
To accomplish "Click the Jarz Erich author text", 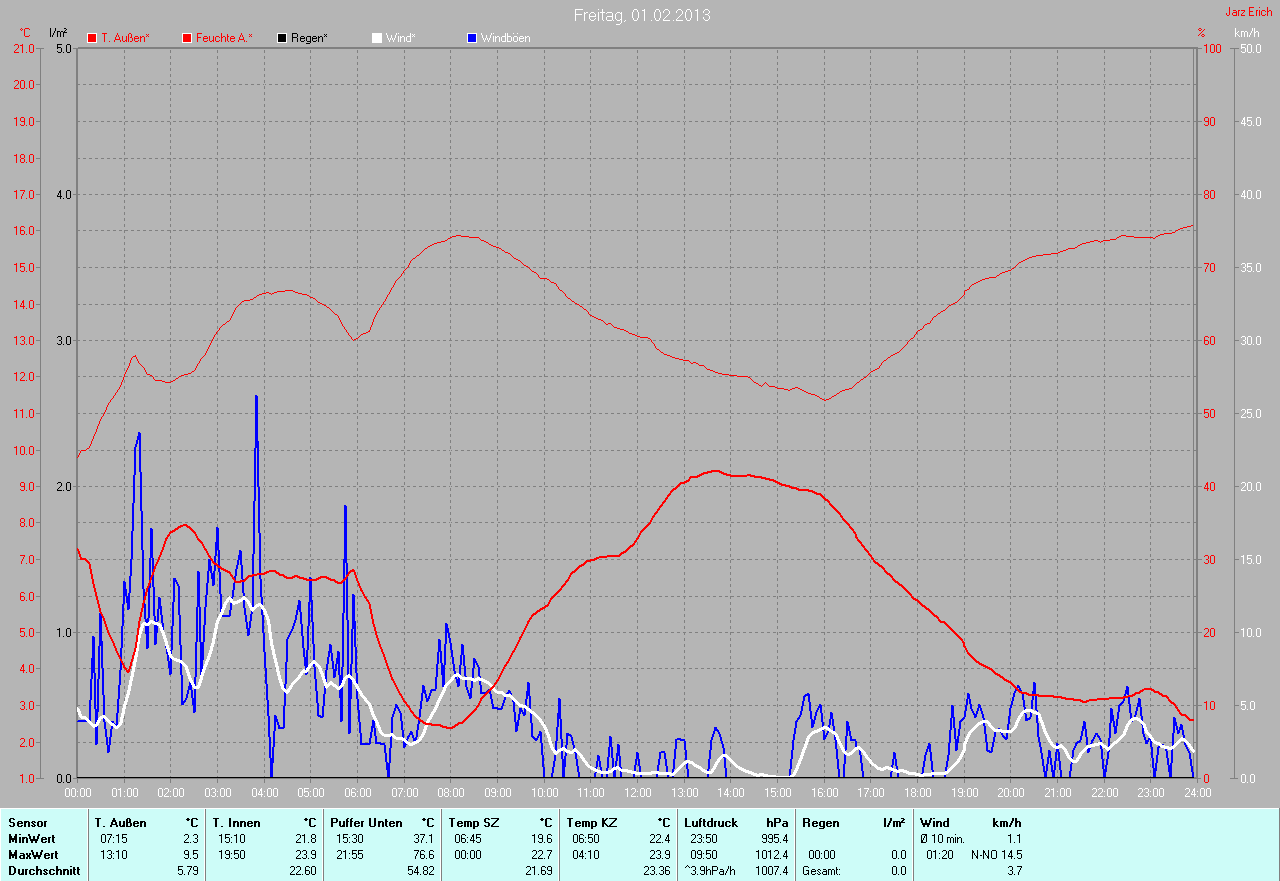I will pos(1248,12).
